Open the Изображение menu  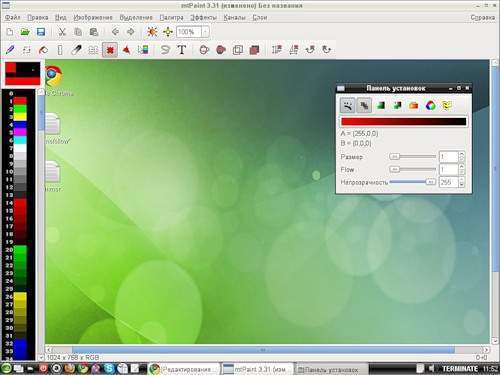pyautogui.click(x=93, y=17)
